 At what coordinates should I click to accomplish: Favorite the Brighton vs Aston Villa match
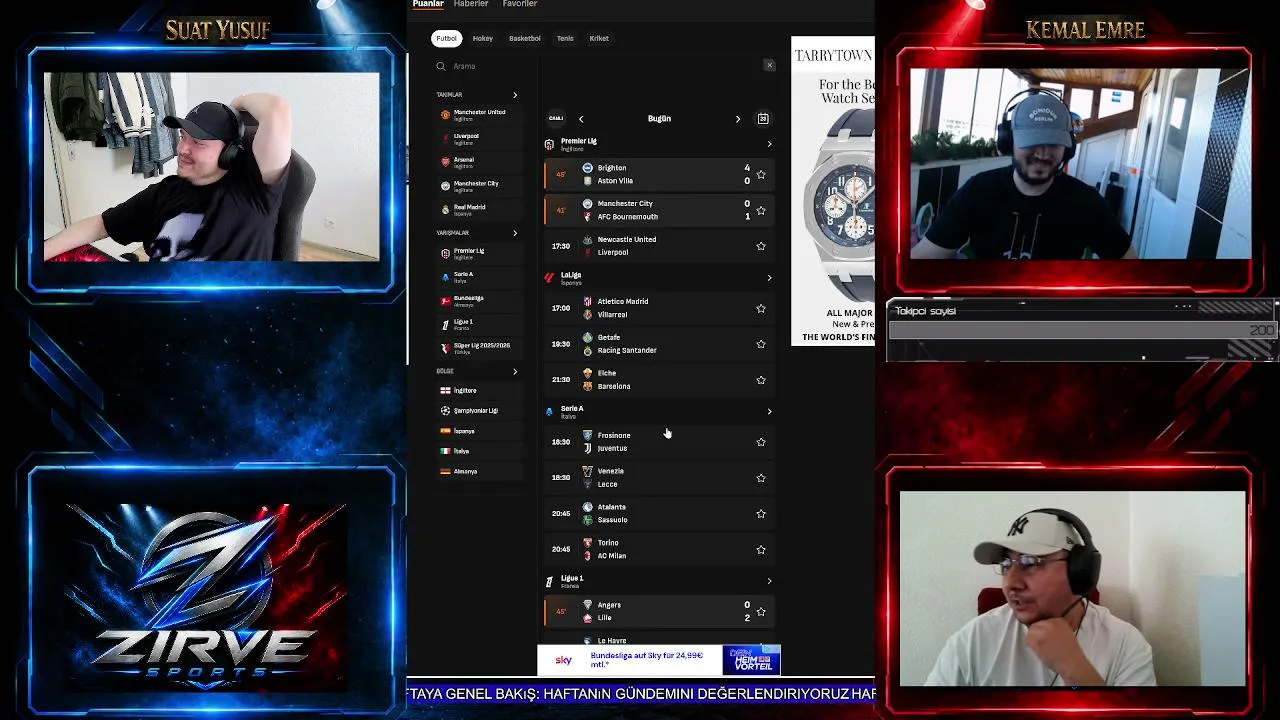point(761,175)
